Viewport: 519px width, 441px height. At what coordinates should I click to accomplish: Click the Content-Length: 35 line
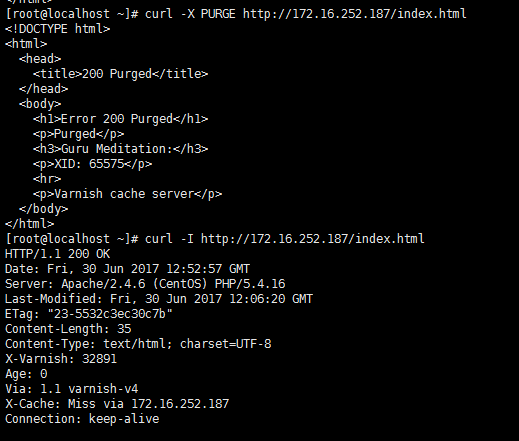tap(68, 329)
